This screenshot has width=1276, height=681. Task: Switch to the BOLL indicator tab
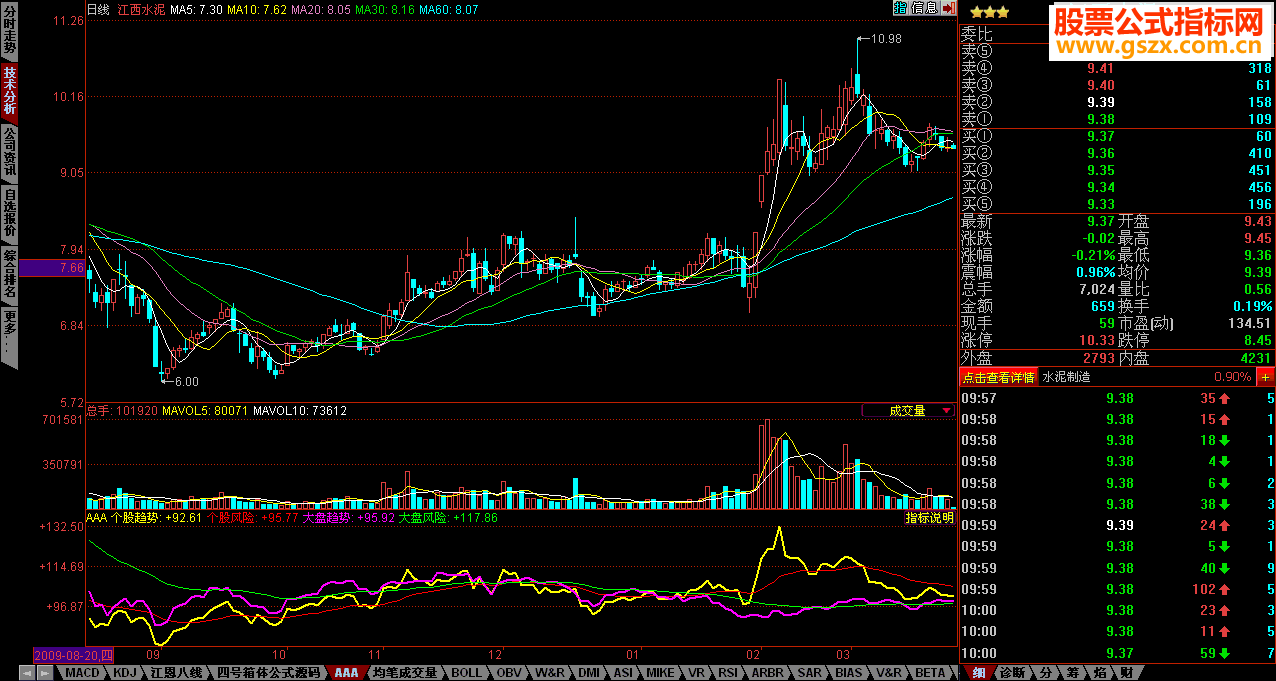(x=466, y=673)
